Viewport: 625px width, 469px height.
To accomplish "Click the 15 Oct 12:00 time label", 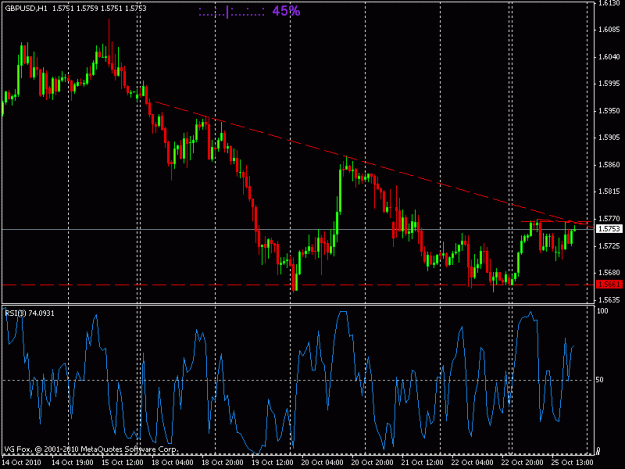I will coord(122,463).
